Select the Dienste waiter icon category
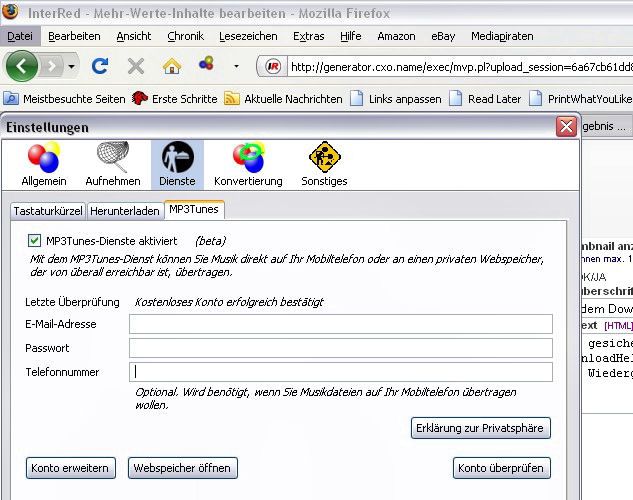 pos(177,165)
